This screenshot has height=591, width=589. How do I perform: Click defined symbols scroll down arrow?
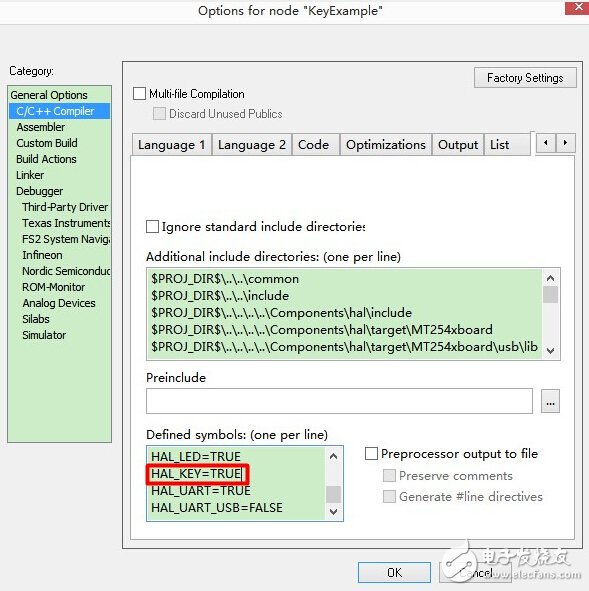333,511
